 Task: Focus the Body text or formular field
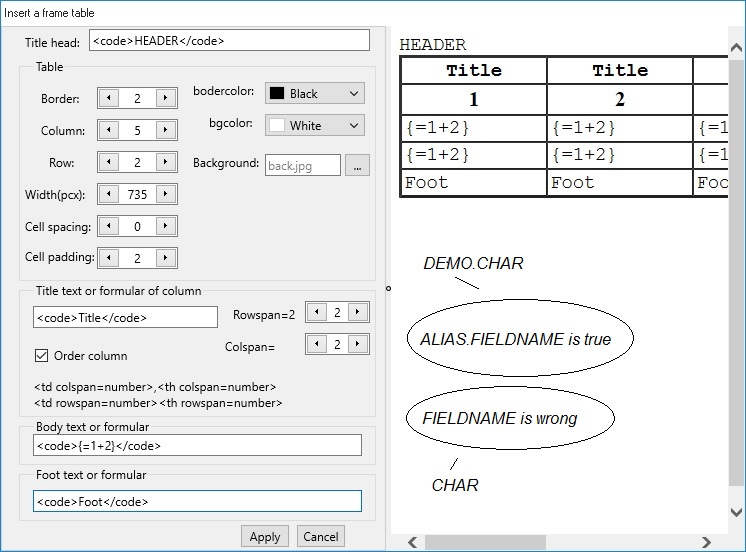[x=197, y=446]
